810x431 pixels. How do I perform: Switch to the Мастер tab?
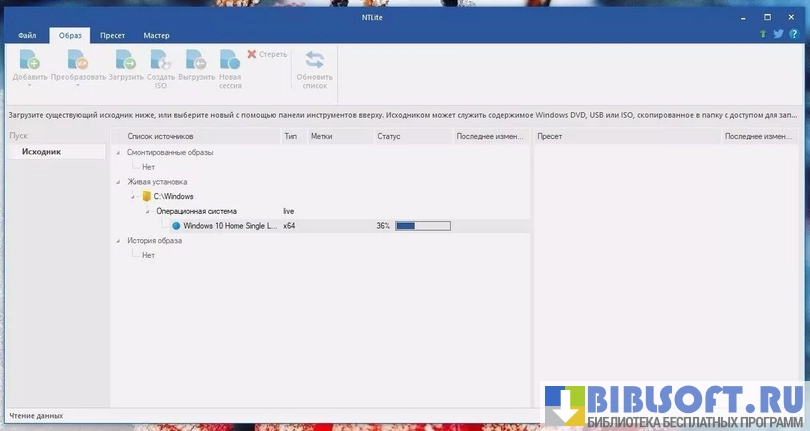pyautogui.click(x=156, y=35)
